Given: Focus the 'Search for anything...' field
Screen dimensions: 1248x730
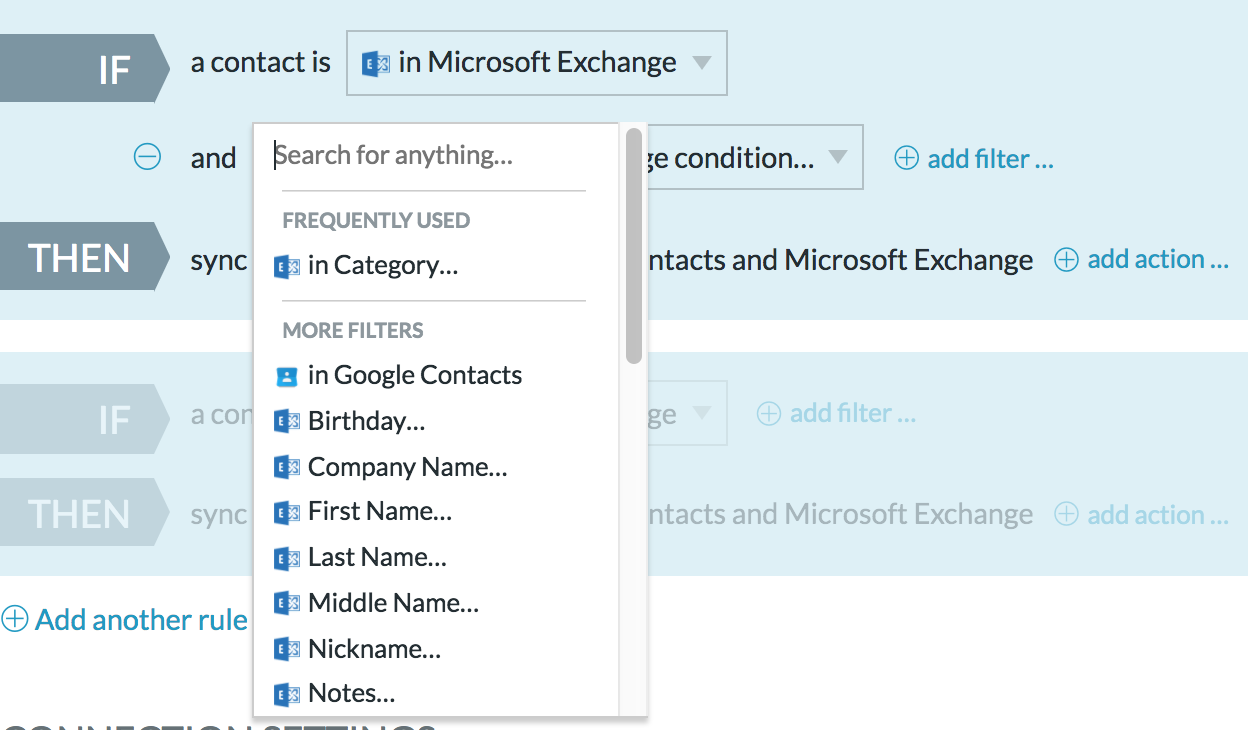Looking at the screenshot, I should (430, 155).
